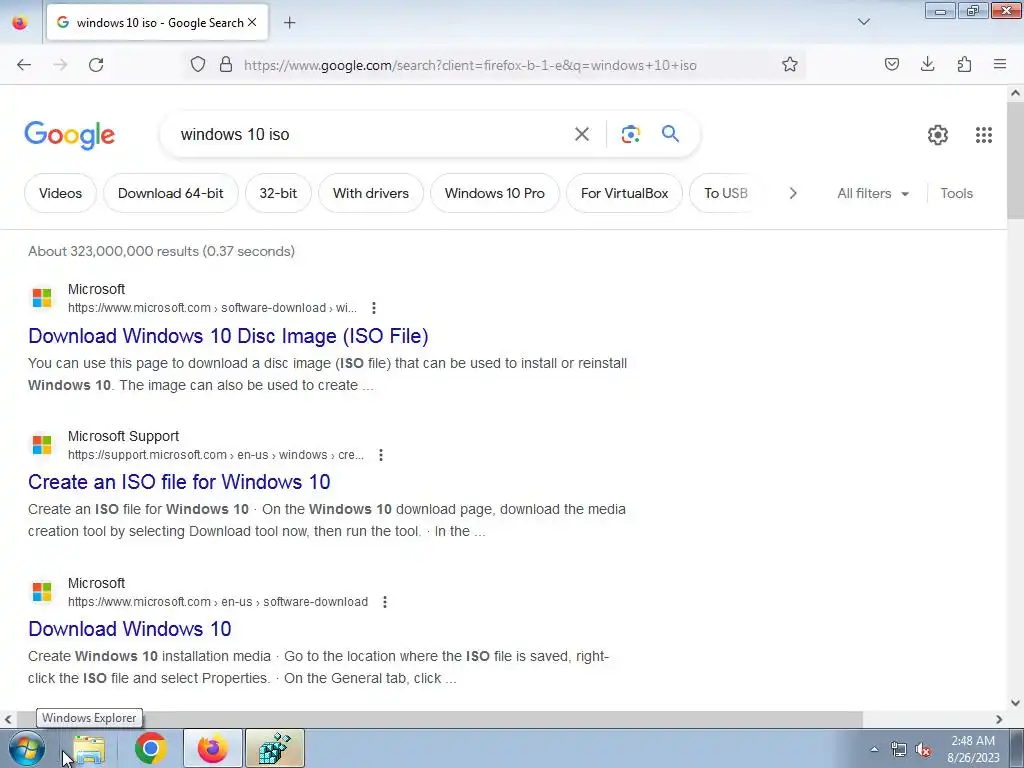Open Firefox downloads panel
1024x768 pixels.
(x=927, y=64)
